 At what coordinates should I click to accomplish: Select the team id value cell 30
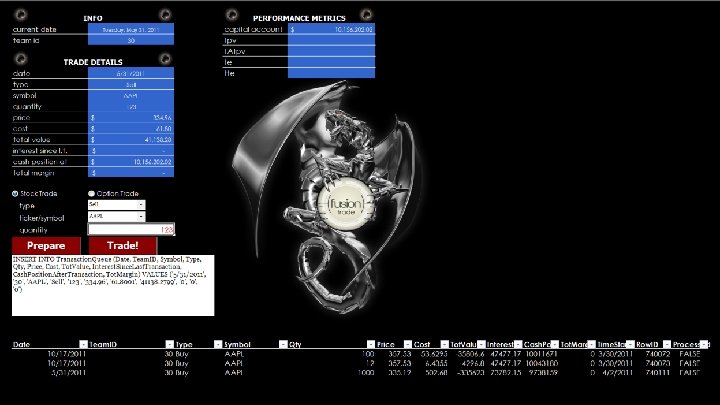coord(131,40)
